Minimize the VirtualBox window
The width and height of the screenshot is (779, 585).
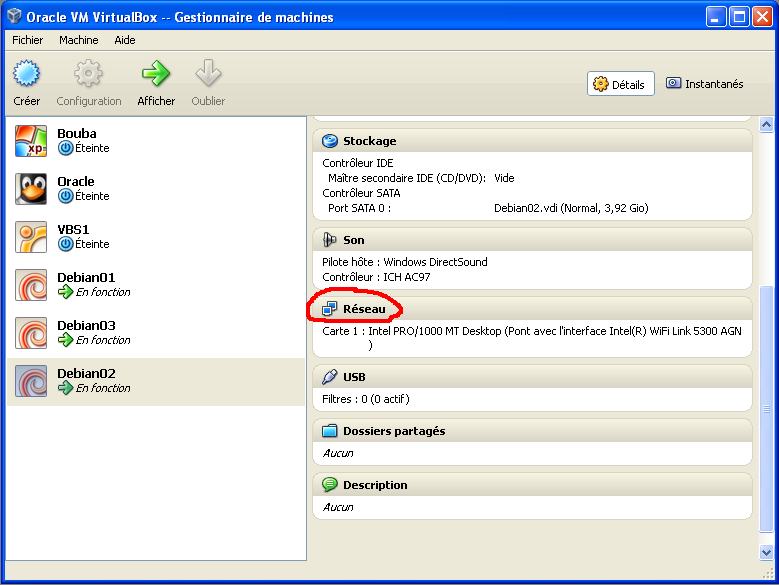(x=715, y=16)
